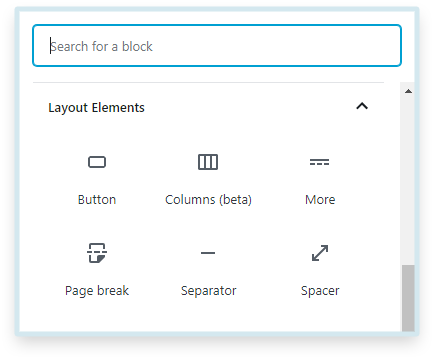Viewport: 435px width, 360px height.
Task: Select the Button block icon
Action: pos(97,162)
